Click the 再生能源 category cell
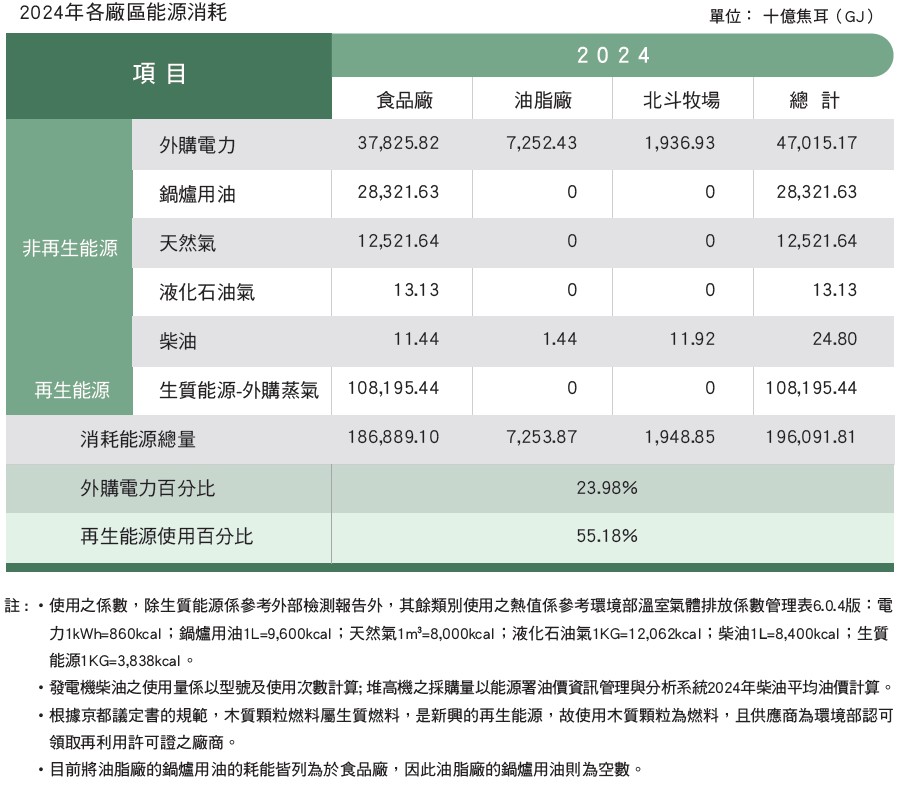 click(x=71, y=391)
